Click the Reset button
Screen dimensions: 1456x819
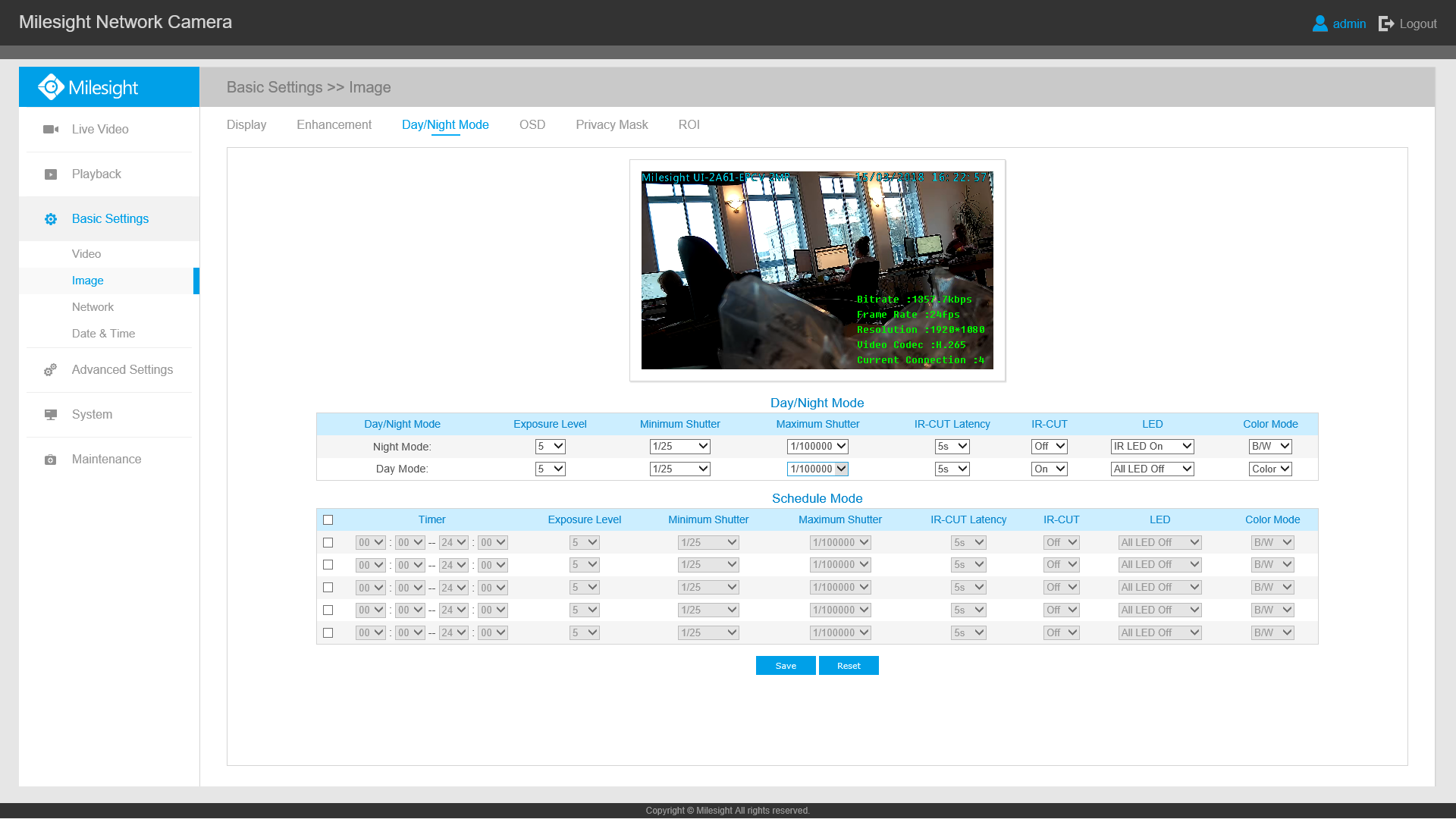pyautogui.click(x=849, y=666)
